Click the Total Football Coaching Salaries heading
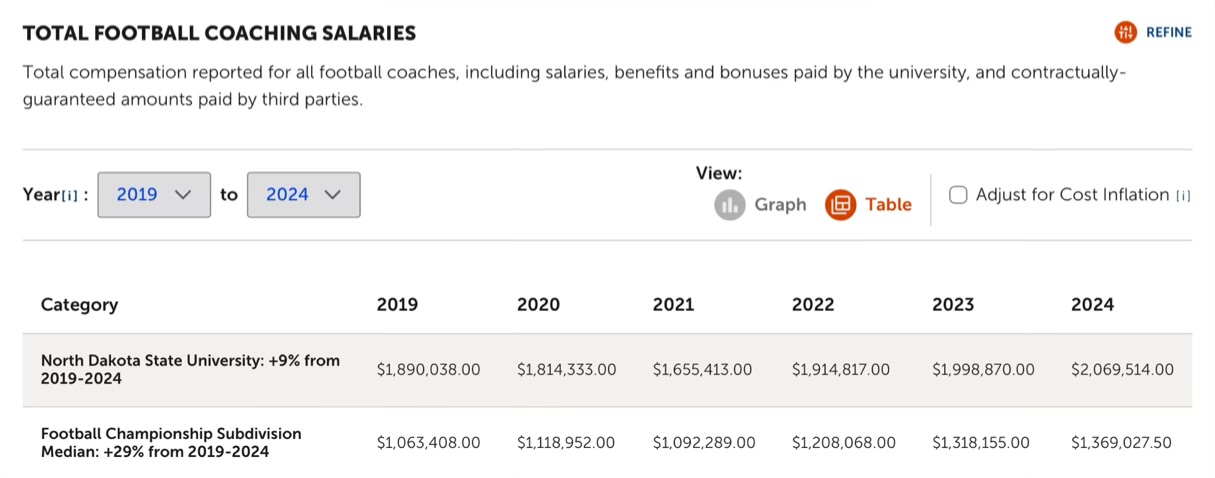 219,33
